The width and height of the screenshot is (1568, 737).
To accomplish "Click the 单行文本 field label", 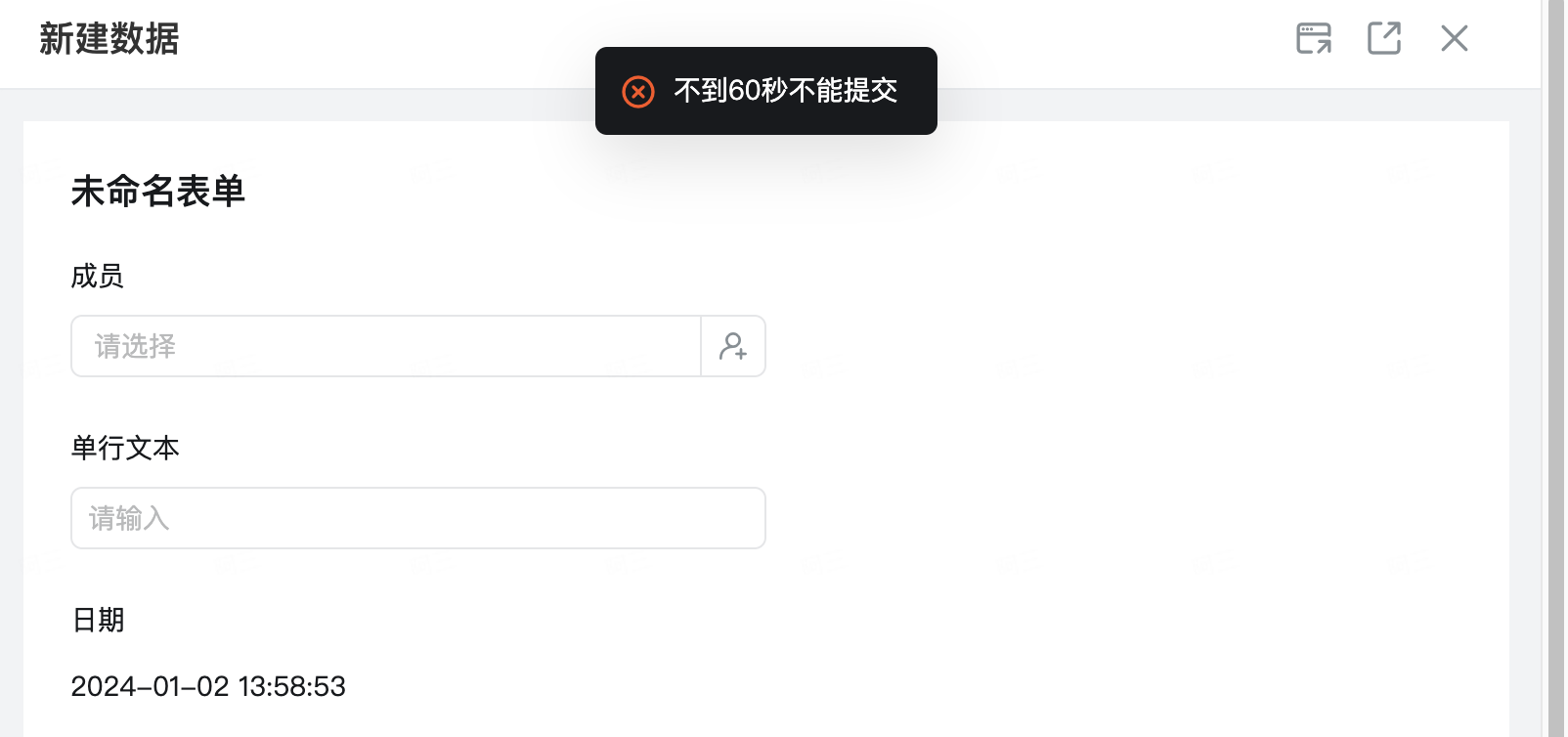I will tap(125, 448).
